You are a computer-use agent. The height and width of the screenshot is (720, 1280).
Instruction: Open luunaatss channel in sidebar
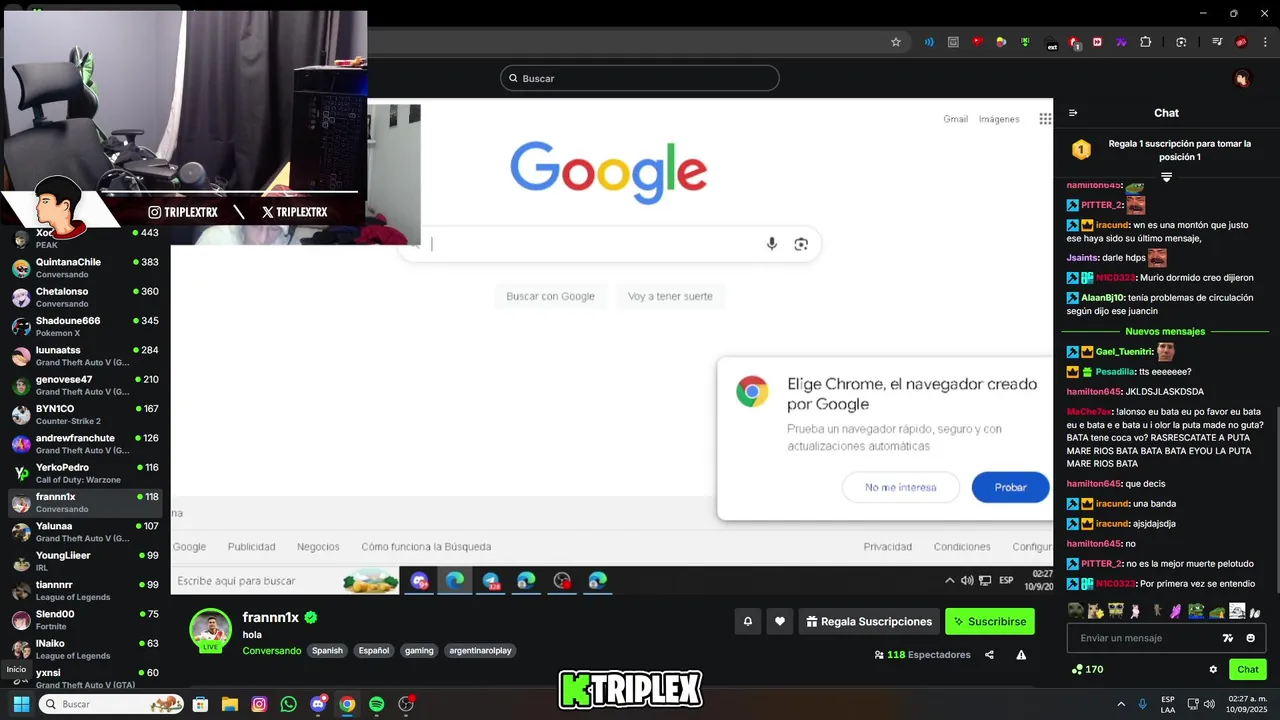click(85, 356)
